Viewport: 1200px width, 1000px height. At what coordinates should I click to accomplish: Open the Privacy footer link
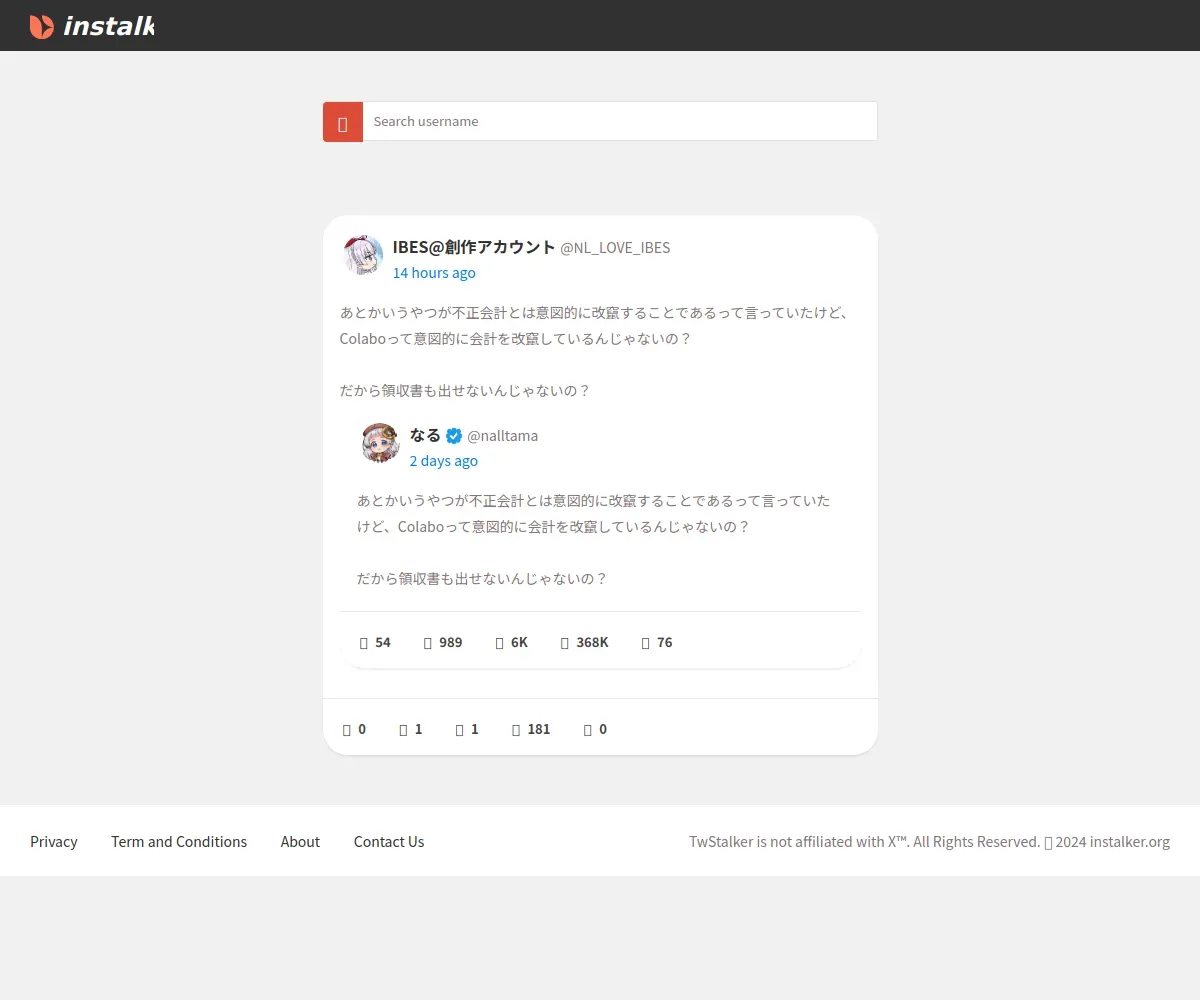pyautogui.click(x=54, y=842)
